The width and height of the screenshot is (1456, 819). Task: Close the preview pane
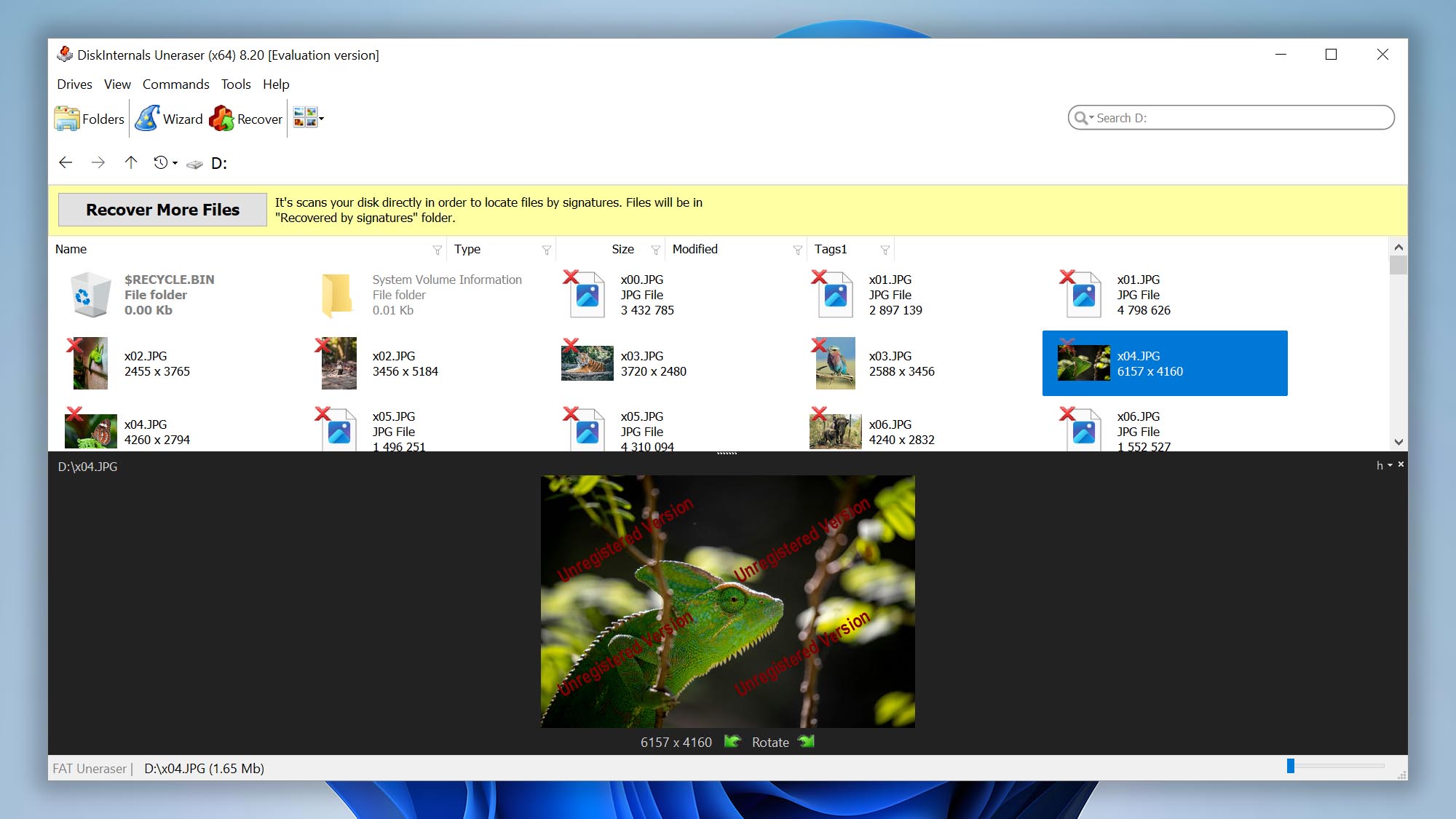pyautogui.click(x=1401, y=464)
